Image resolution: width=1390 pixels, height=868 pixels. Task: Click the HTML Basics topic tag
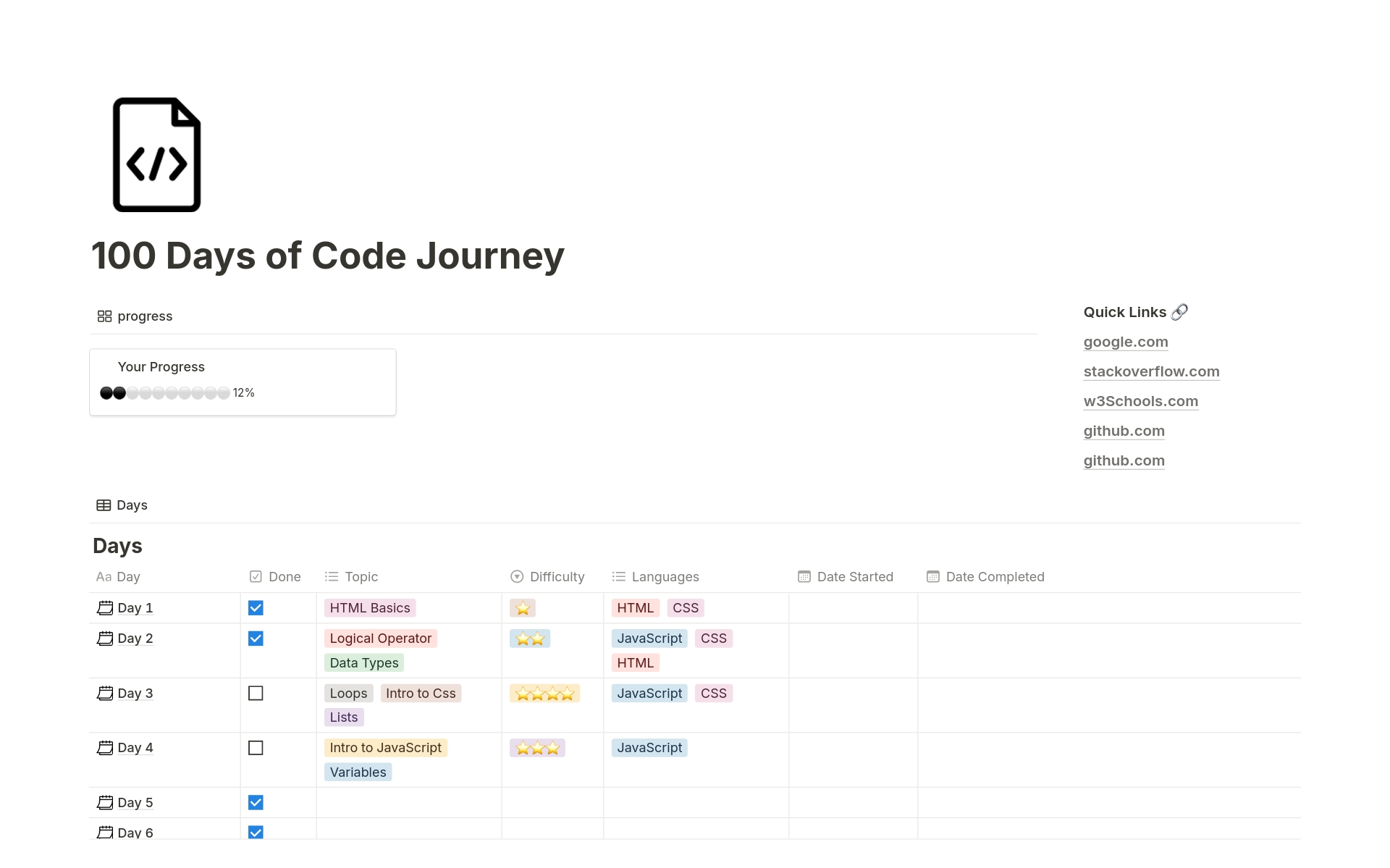tap(370, 608)
